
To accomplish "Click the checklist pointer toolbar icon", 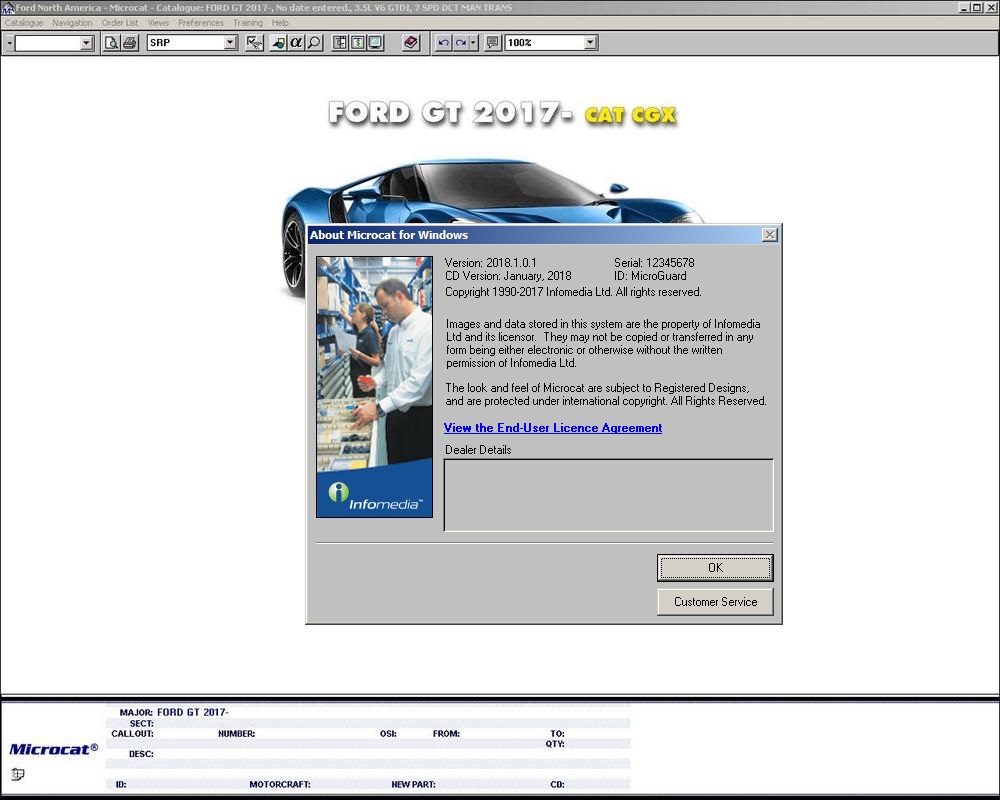I will tap(254, 43).
